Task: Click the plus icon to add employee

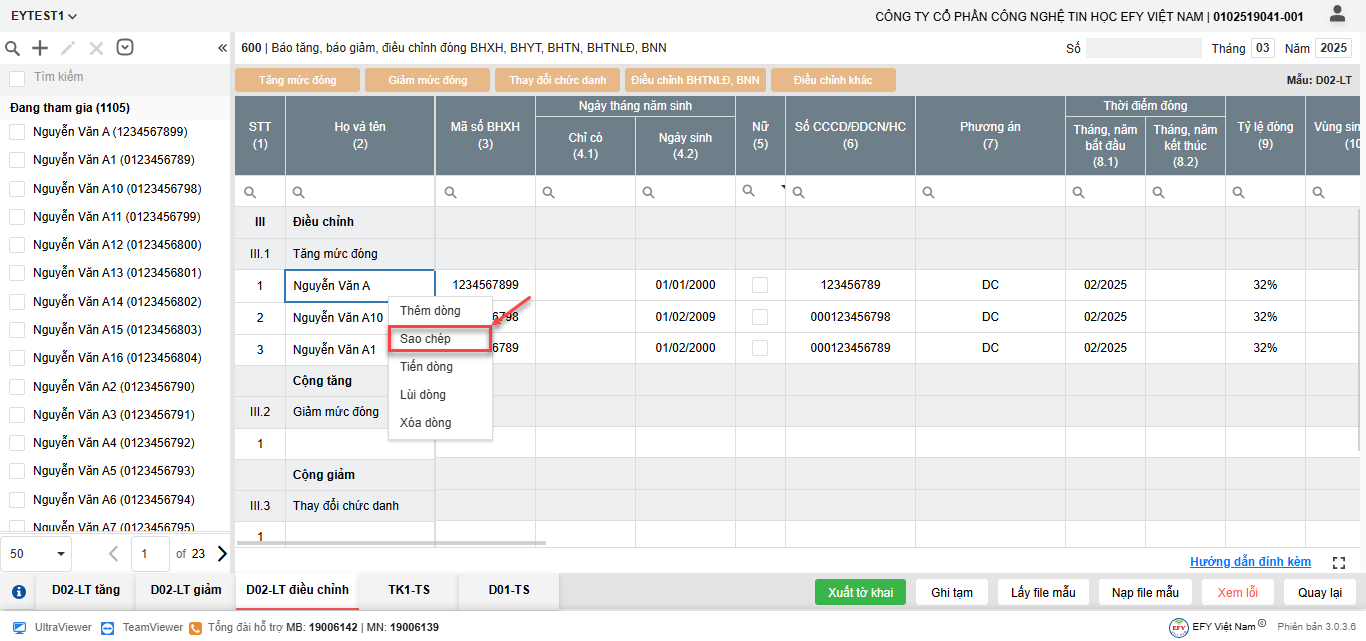Action: [40, 48]
